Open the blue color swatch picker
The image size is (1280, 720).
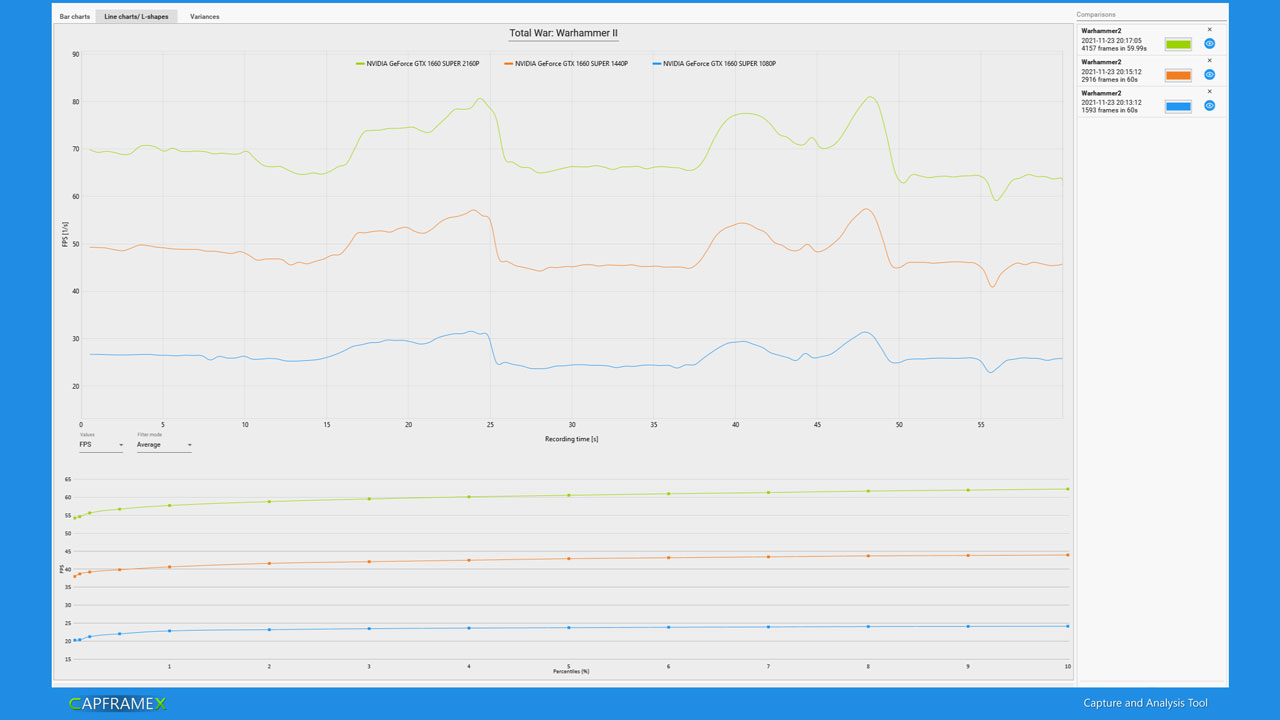click(x=1178, y=106)
